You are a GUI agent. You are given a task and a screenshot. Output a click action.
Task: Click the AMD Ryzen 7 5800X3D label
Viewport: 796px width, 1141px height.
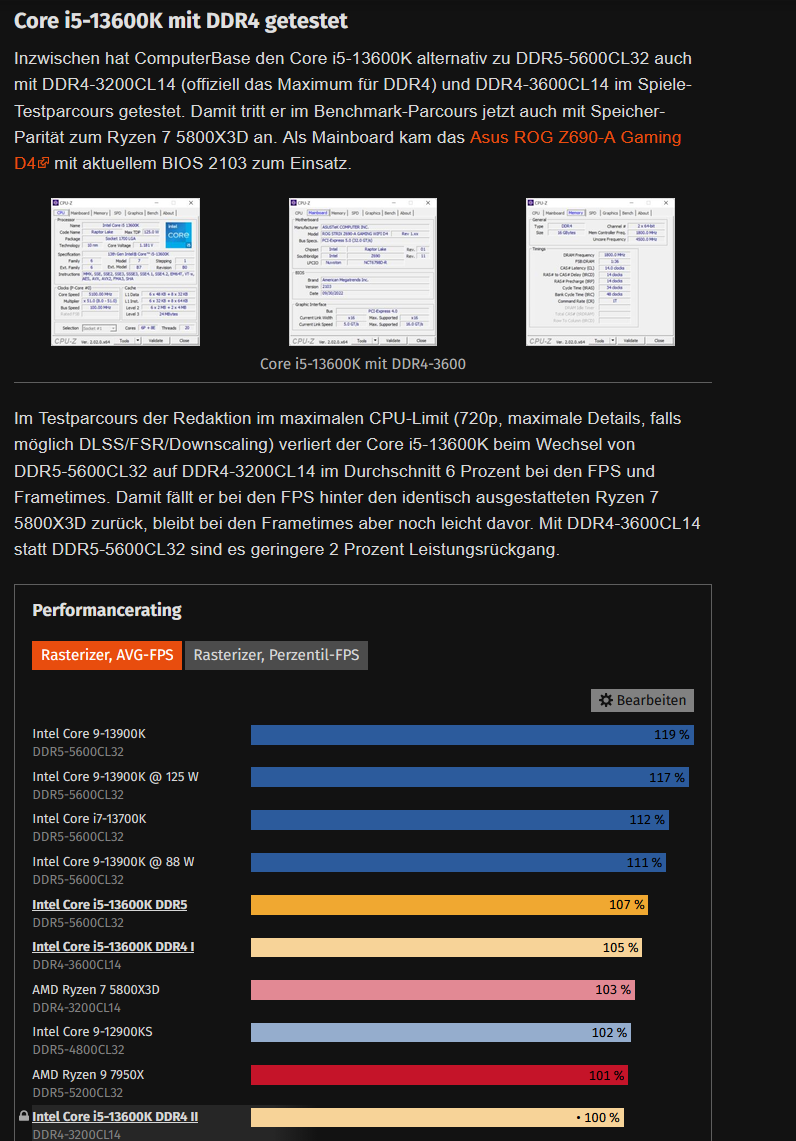96,990
